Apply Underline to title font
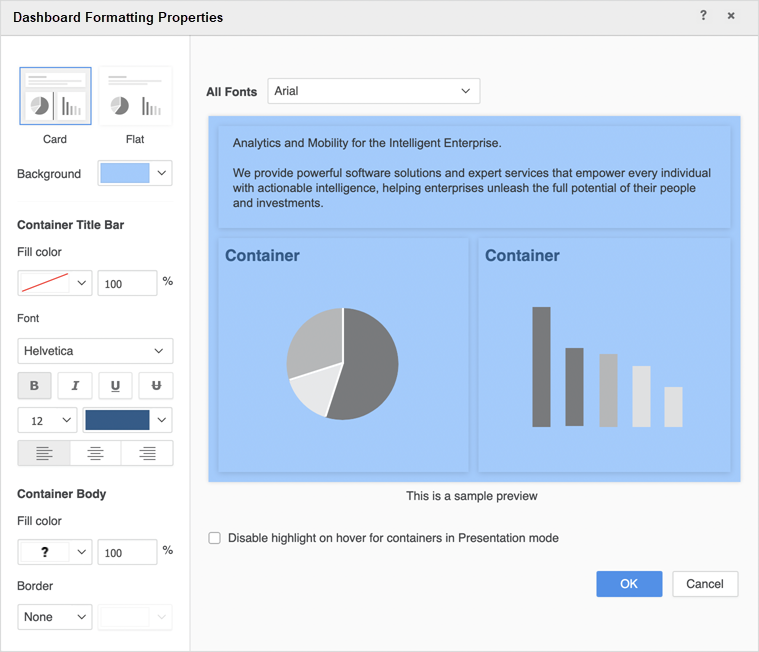 [115, 386]
